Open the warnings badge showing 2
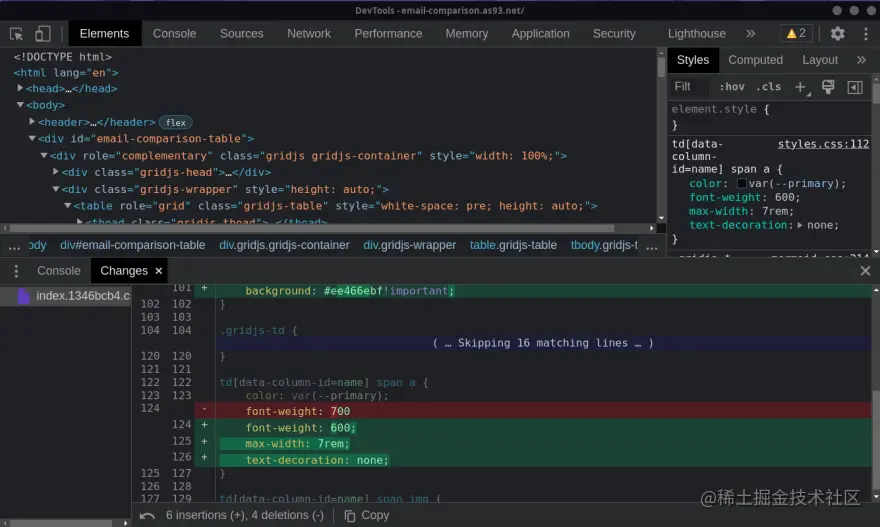Screen dimensions: 880x527 (796, 34)
